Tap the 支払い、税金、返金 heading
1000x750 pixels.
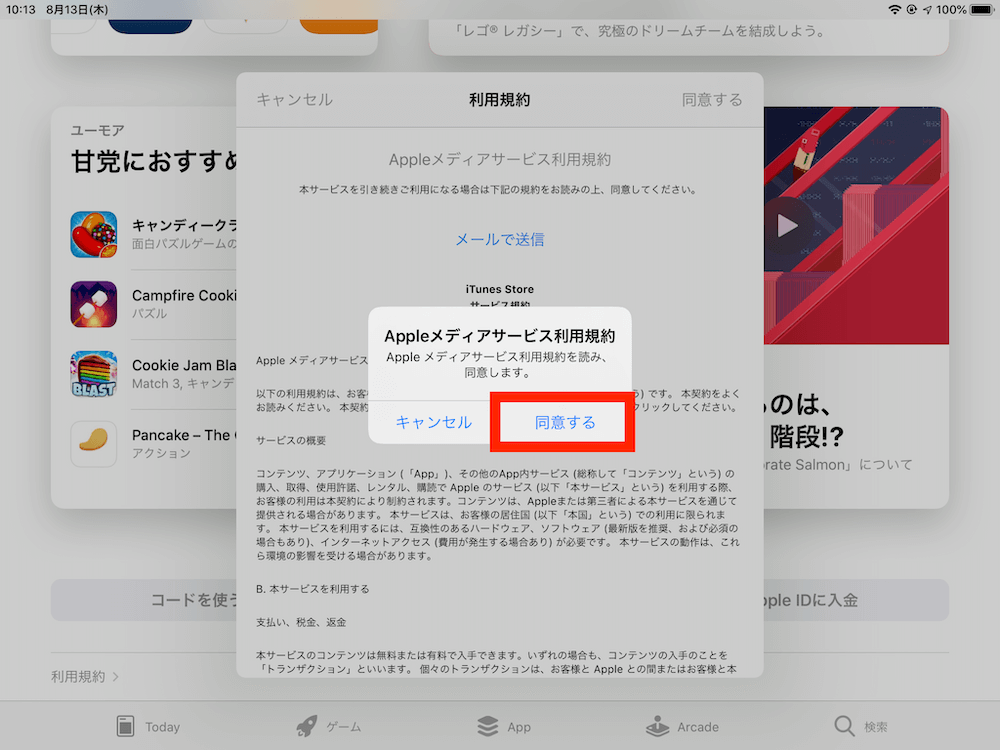pos(301,622)
